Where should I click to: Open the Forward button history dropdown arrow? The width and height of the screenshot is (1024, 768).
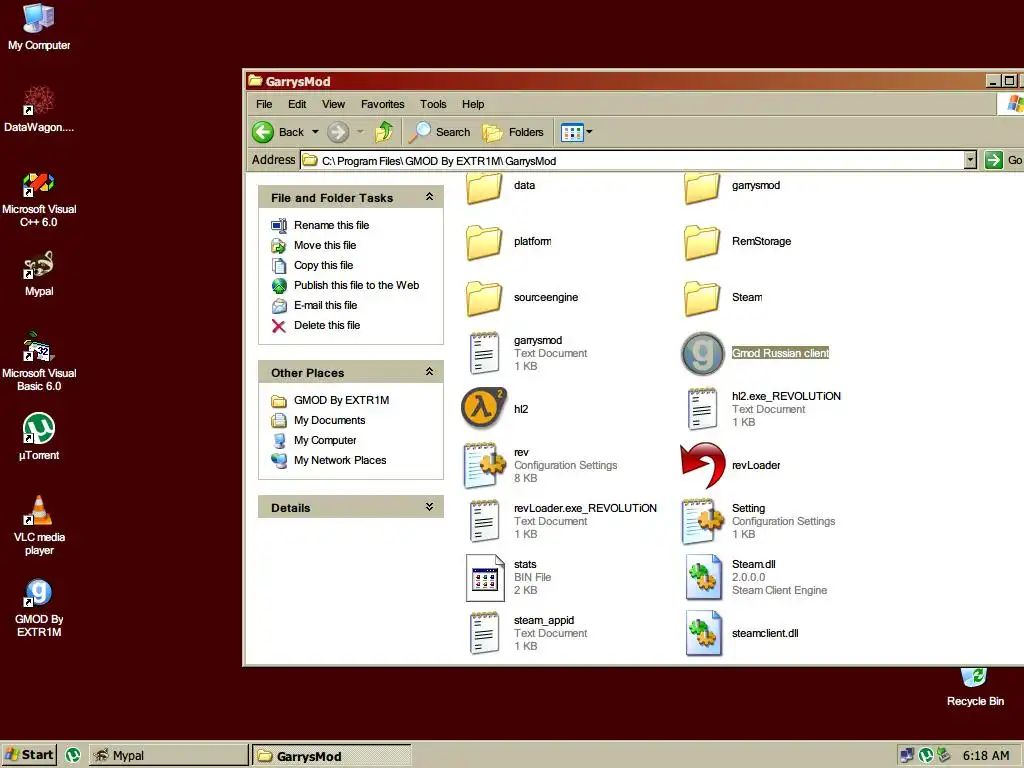[x=360, y=132]
